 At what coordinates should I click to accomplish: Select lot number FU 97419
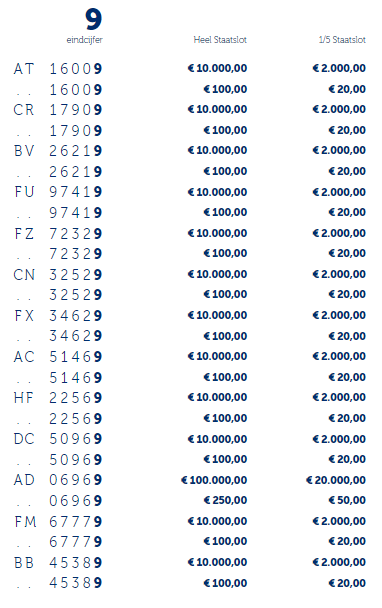(x=58, y=192)
